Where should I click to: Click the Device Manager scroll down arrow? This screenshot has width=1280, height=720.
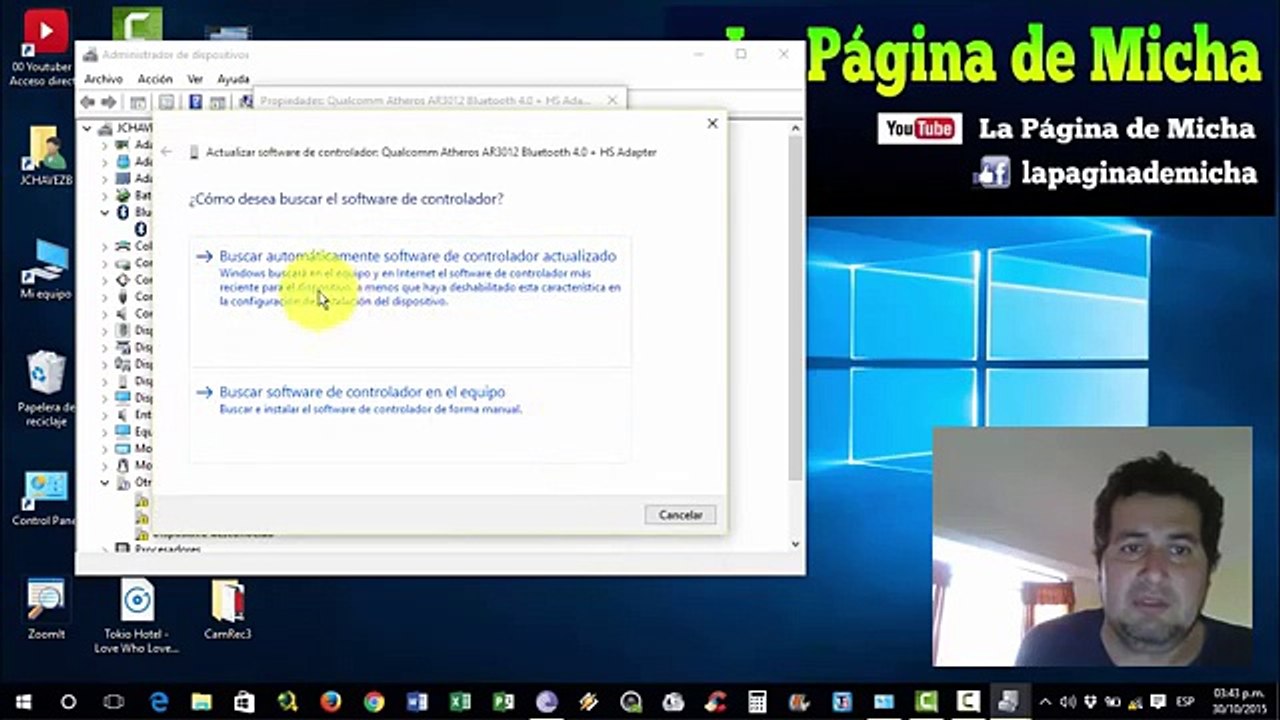coord(795,544)
